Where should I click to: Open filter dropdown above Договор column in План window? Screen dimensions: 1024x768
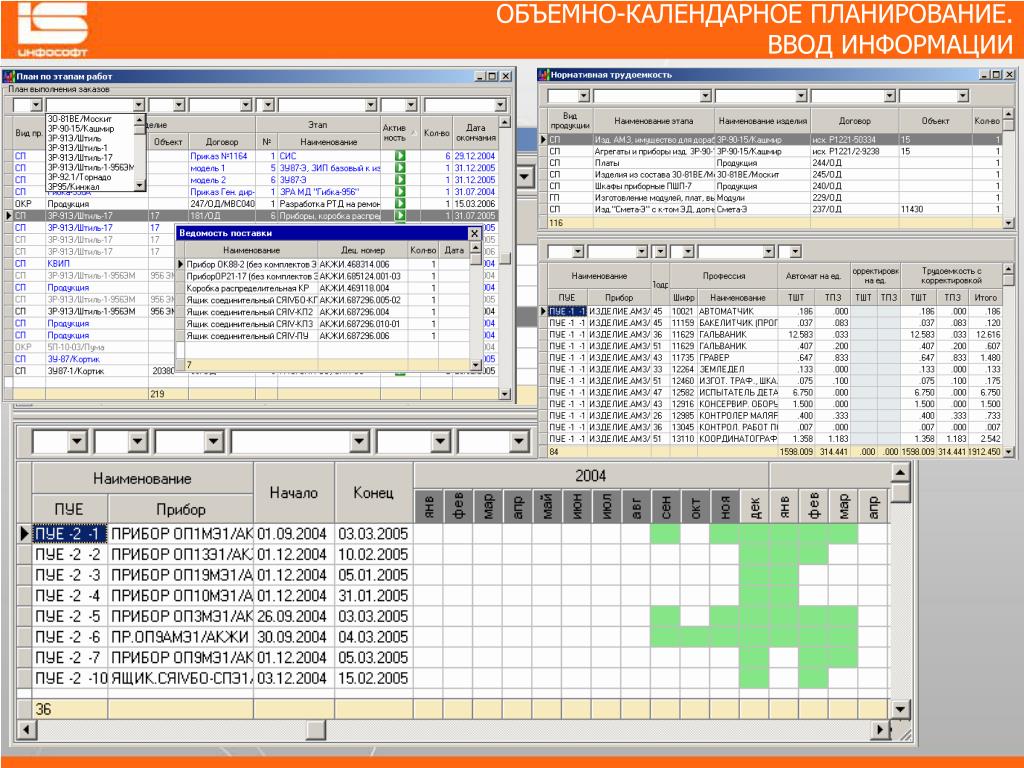[246, 104]
